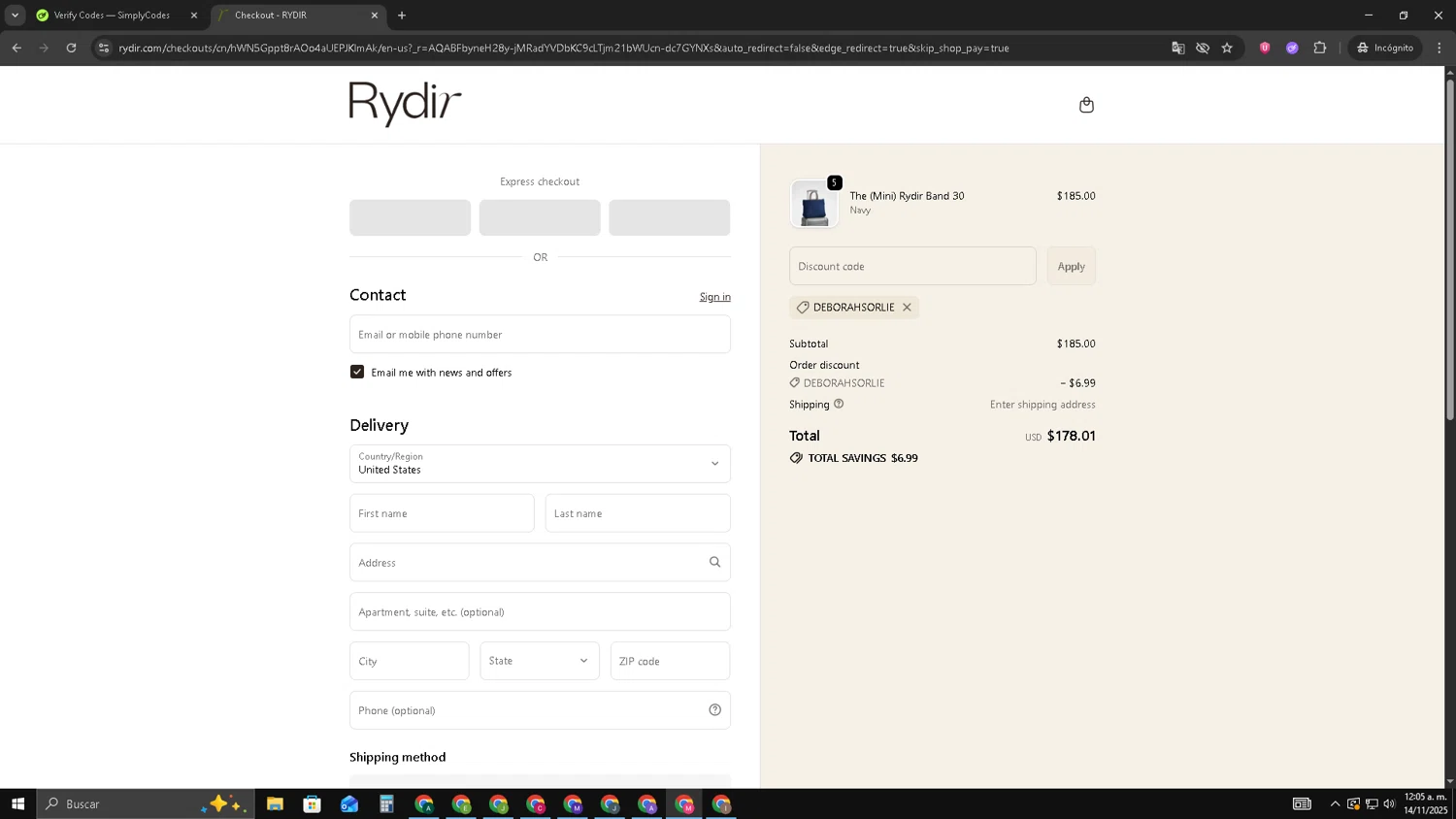Open a new browser tab
The height and width of the screenshot is (819, 1456).
click(402, 16)
